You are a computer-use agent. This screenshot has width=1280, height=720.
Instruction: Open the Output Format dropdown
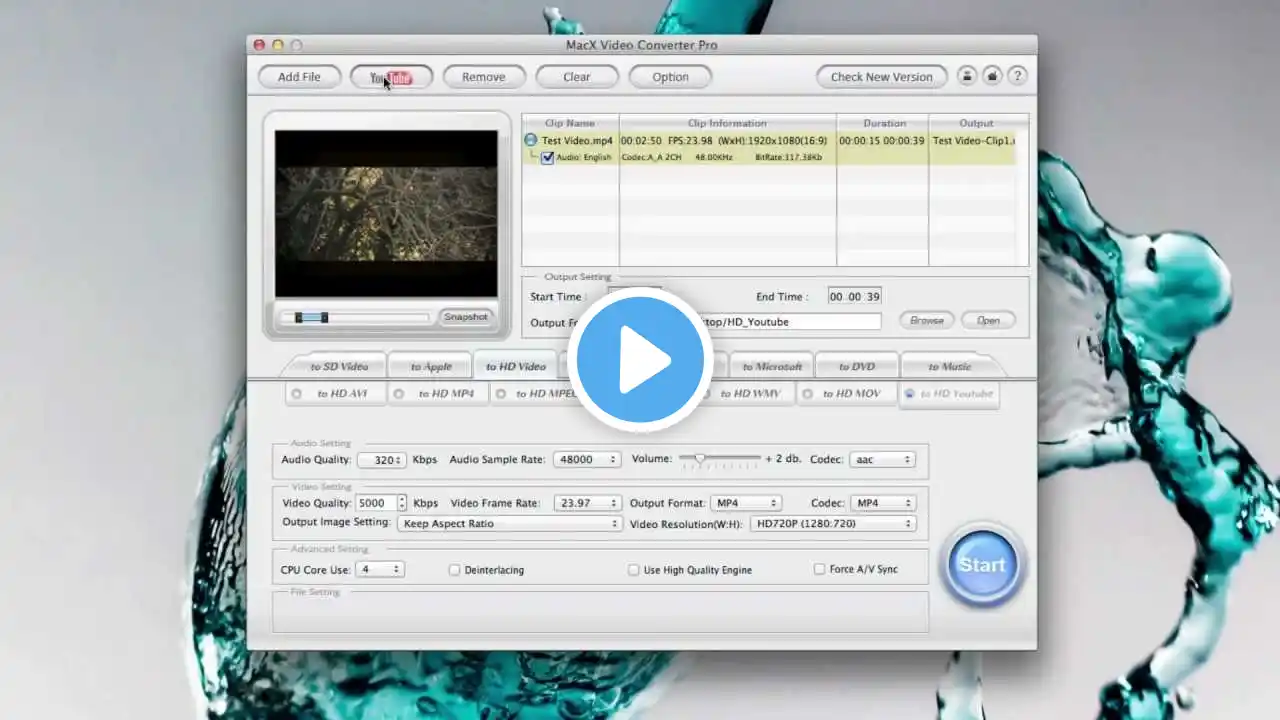[x=746, y=503]
